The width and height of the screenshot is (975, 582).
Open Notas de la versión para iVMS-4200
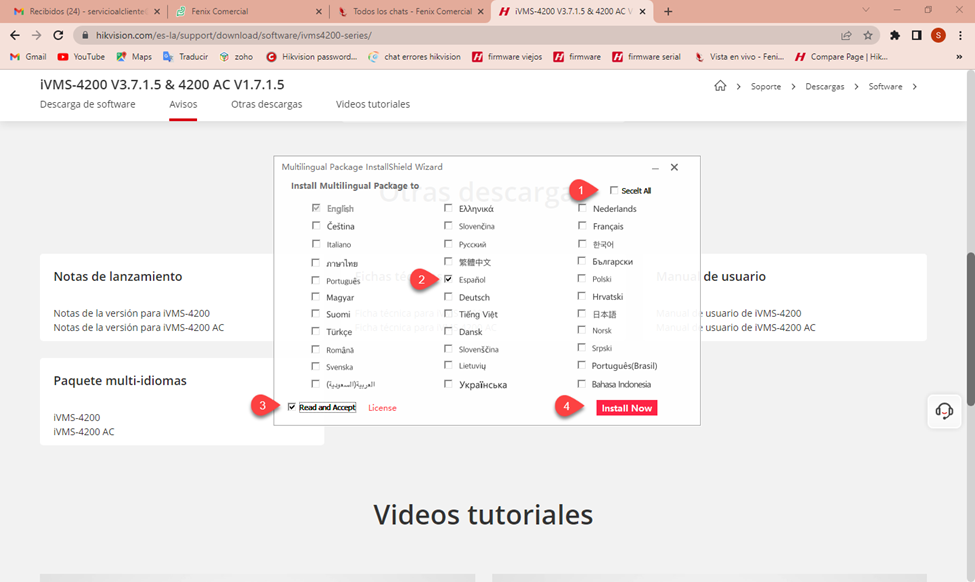[132, 313]
